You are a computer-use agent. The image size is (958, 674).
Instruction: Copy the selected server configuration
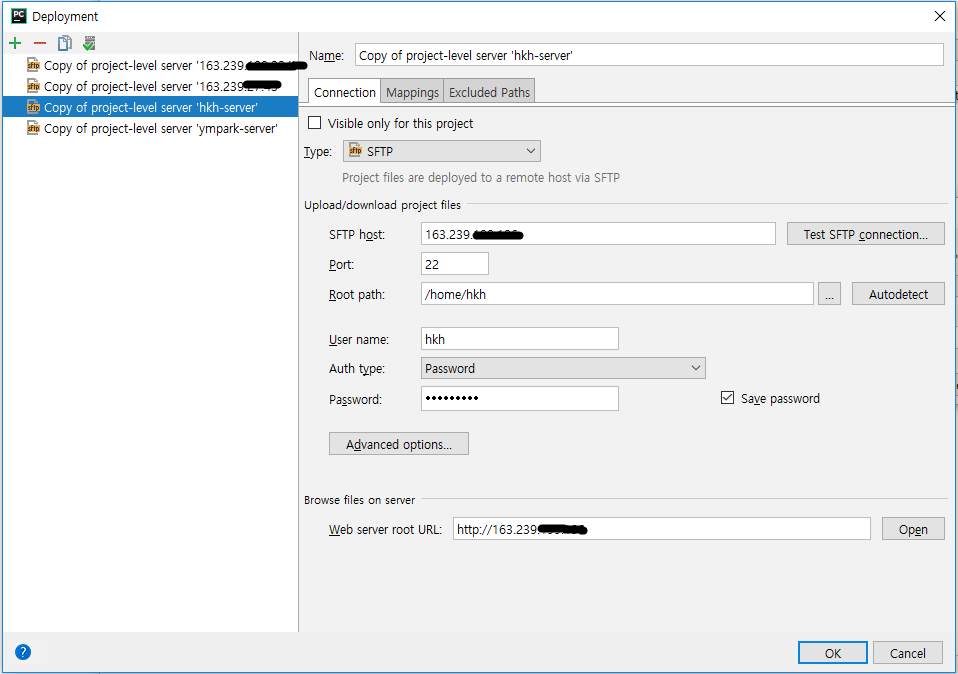(x=64, y=43)
